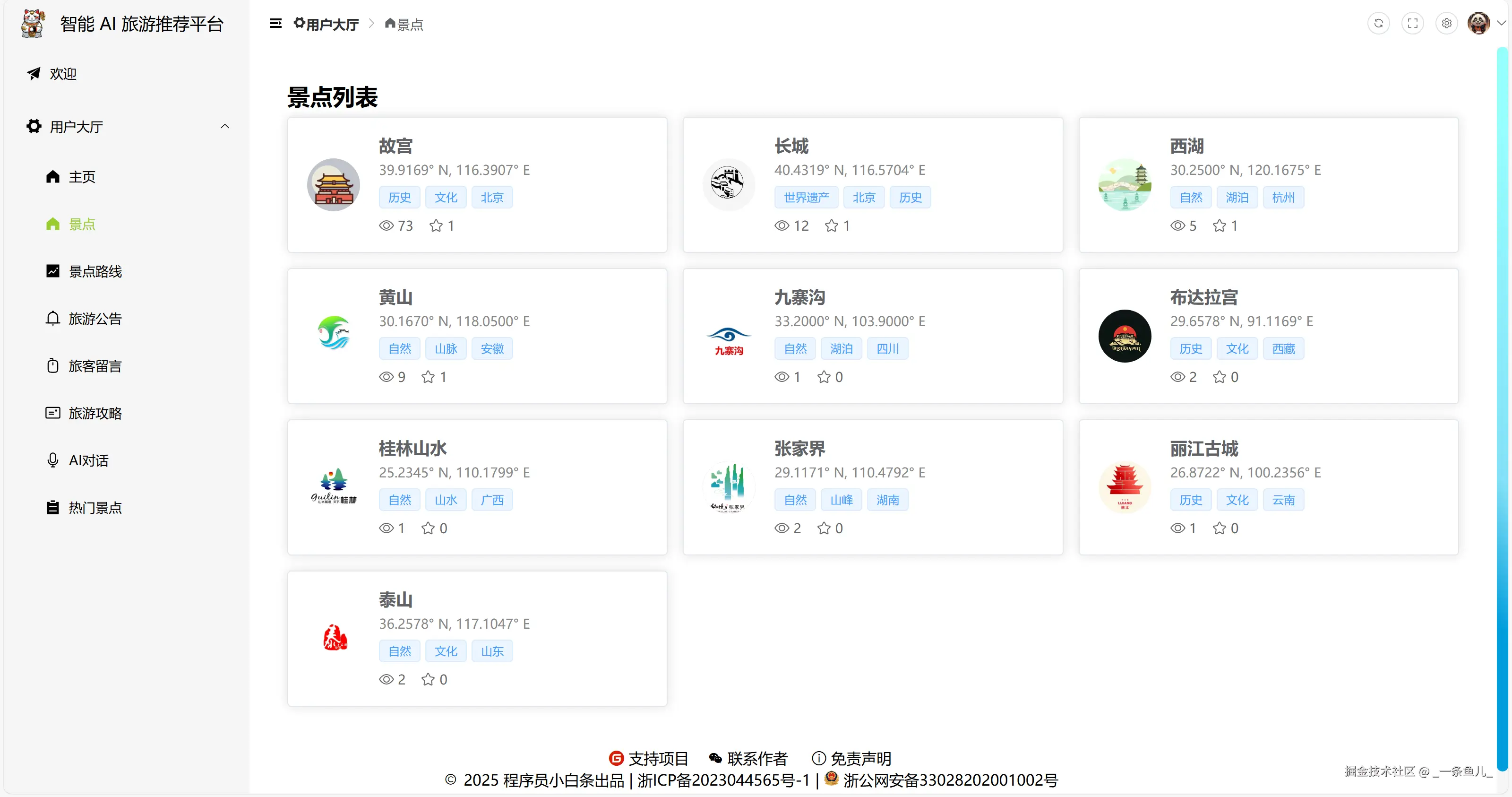Click the 布达拉宫 thumbnail image

1124,336
